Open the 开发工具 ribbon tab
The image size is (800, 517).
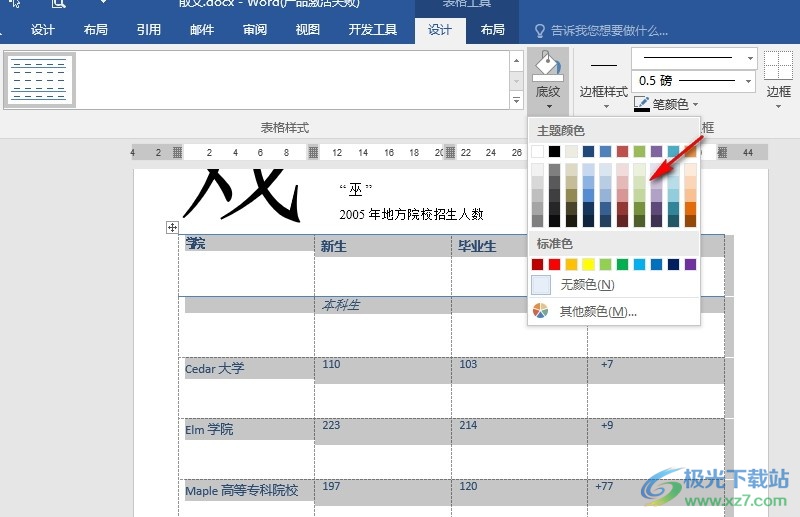[x=372, y=30]
